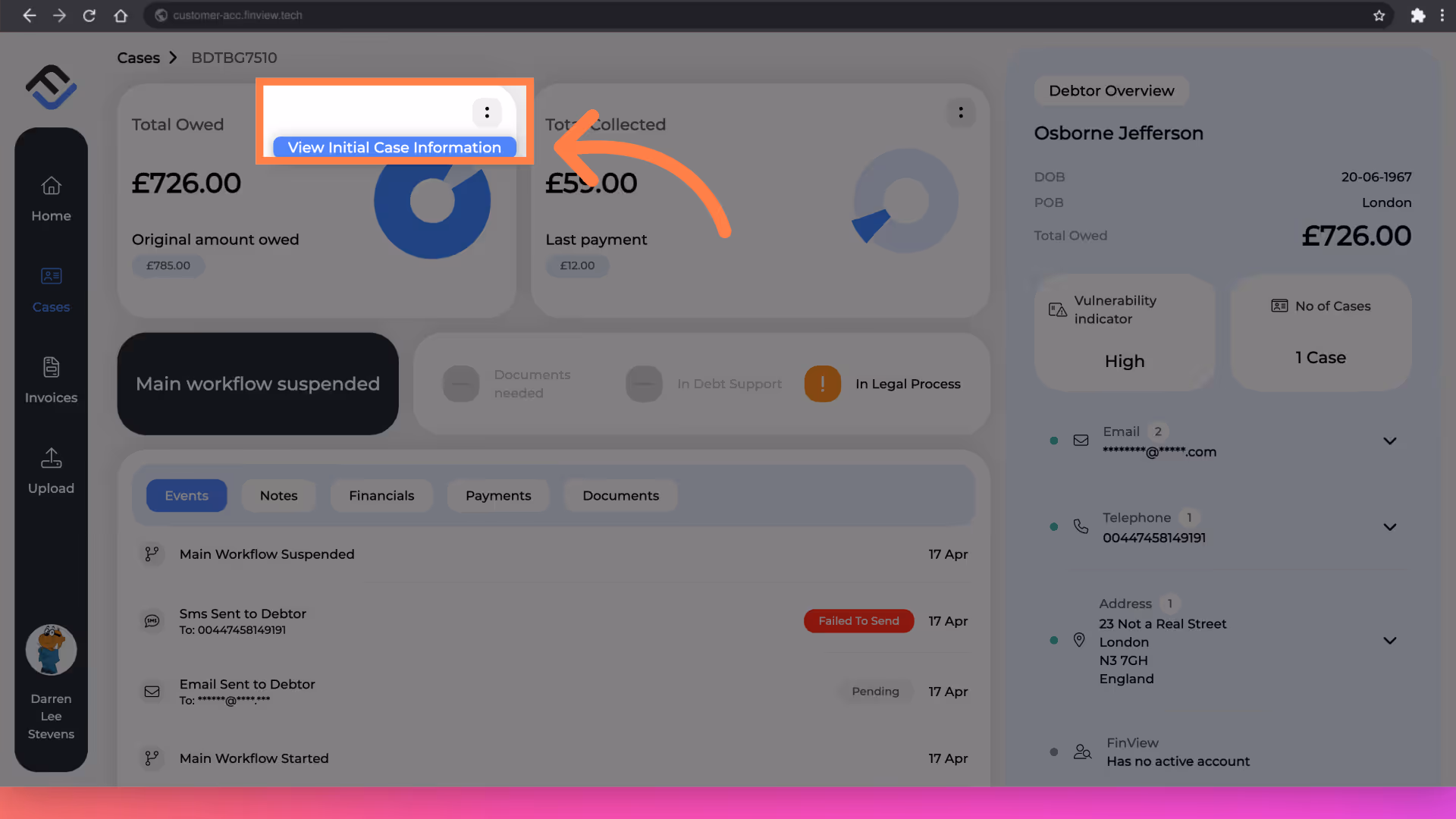This screenshot has width=1456, height=819.
Task: Expand the Email contact details
Action: pos(1389,441)
